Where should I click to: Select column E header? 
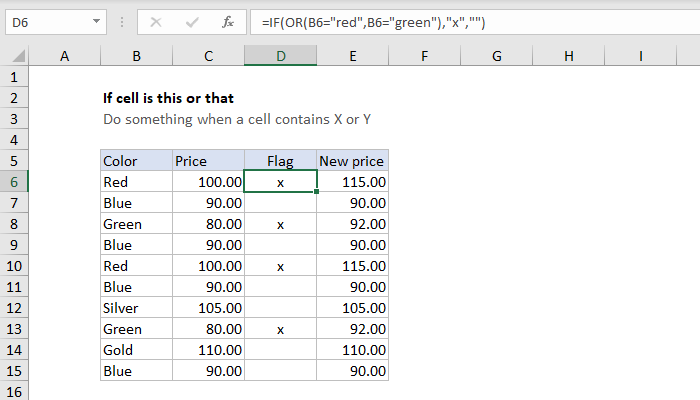point(353,56)
